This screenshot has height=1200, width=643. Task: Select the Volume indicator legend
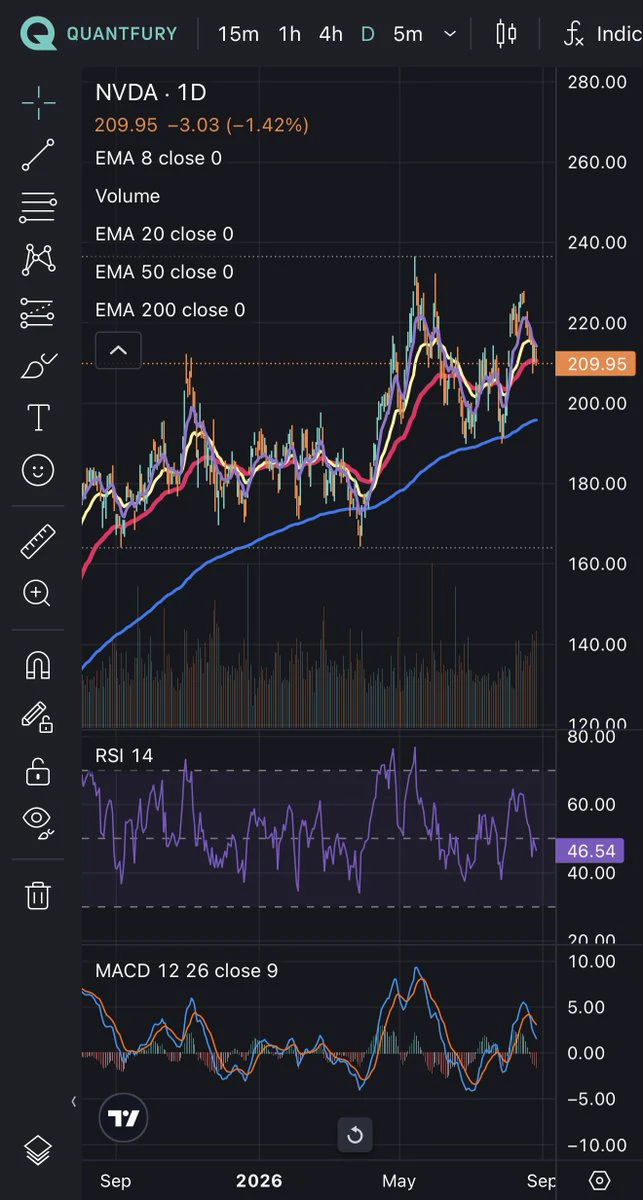tap(127, 196)
